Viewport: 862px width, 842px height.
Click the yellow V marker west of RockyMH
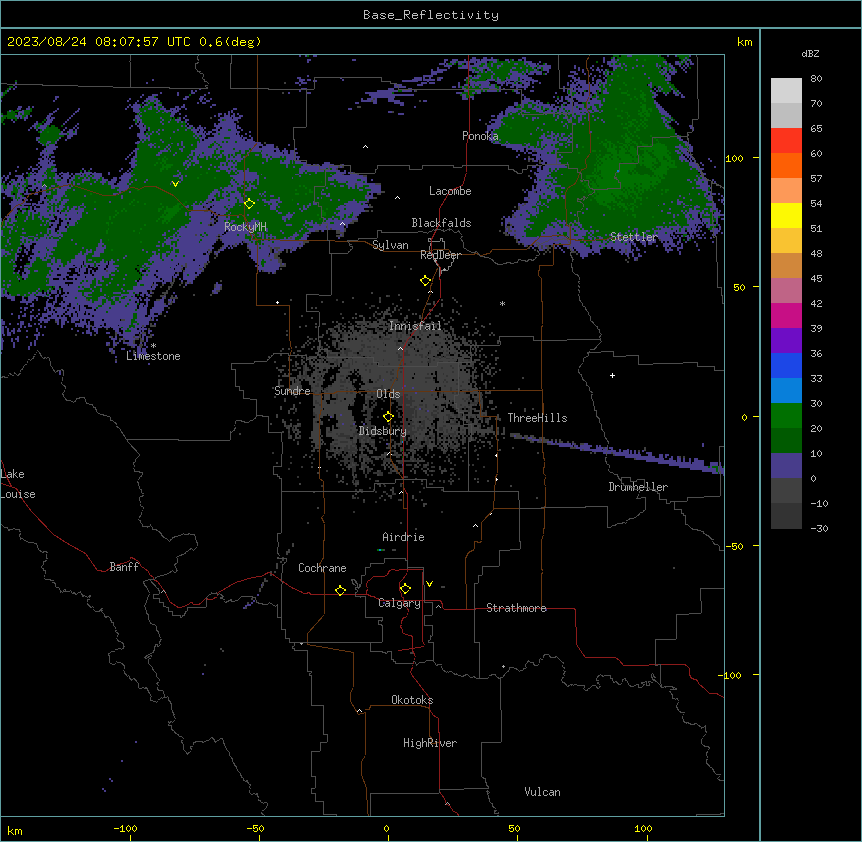click(x=175, y=184)
